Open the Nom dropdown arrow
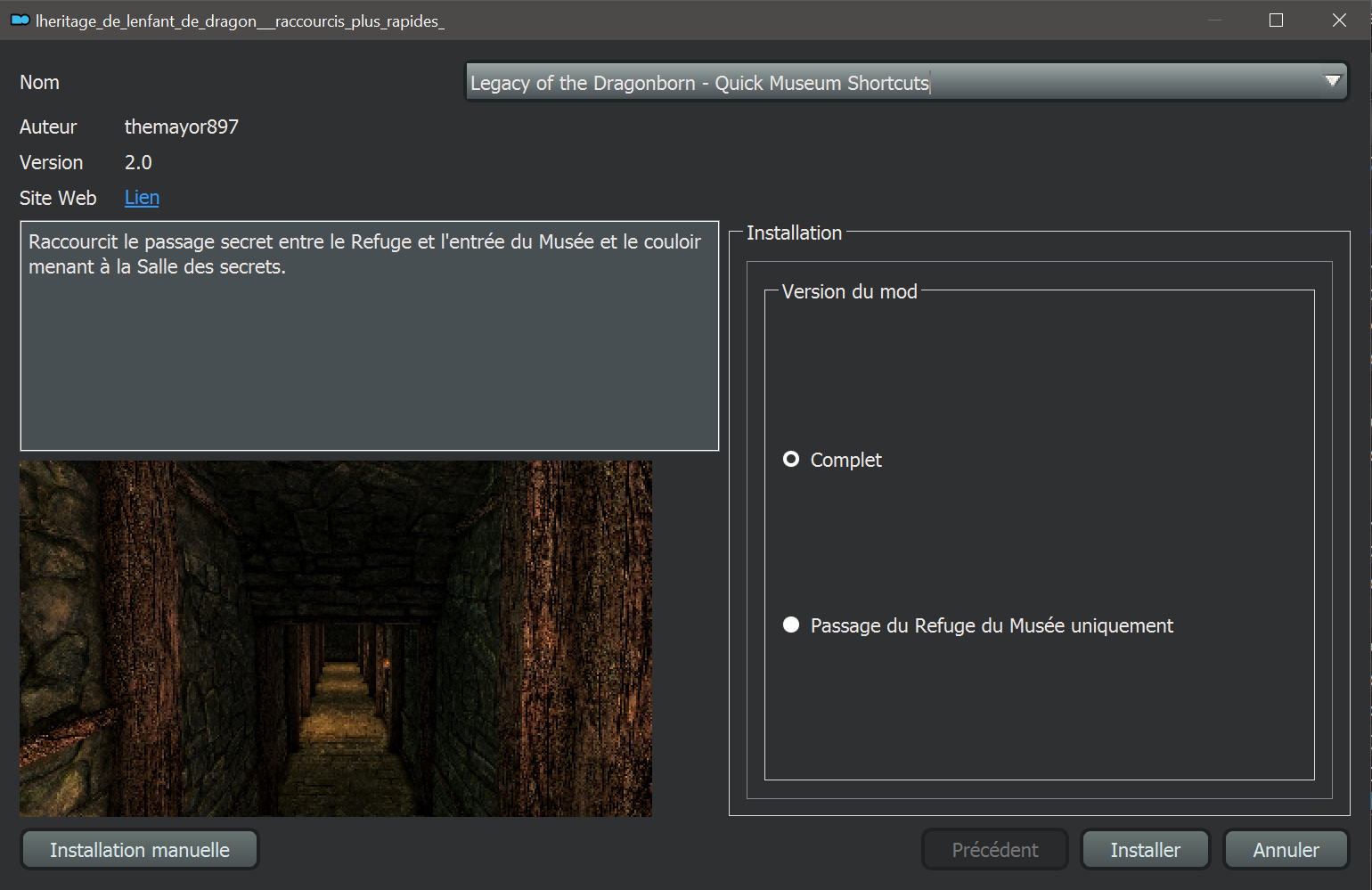The height and width of the screenshot is (890, 1372). (x=1332, y=81)
